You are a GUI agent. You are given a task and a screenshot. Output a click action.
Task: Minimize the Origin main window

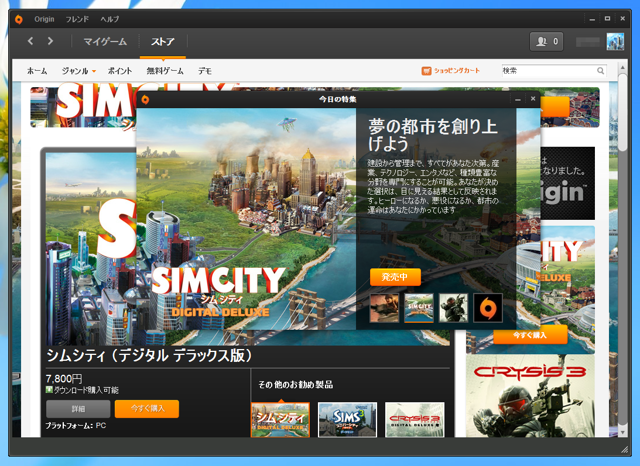click(592, 19)
